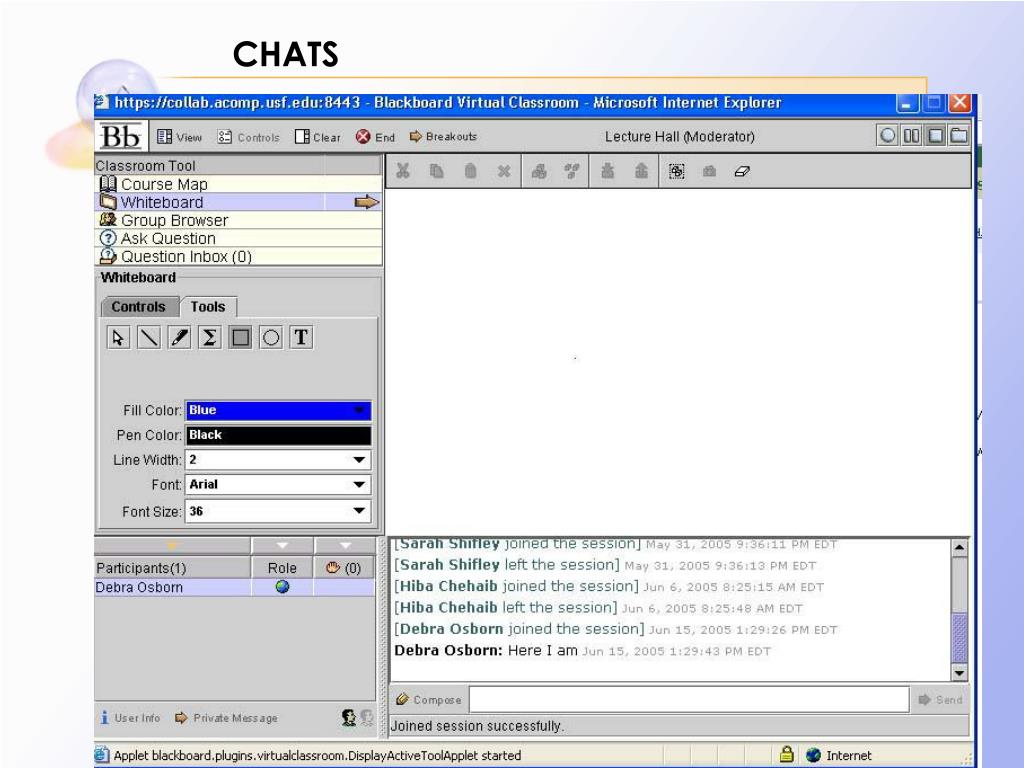Select the arrow pointer tool

coord(118,338)
